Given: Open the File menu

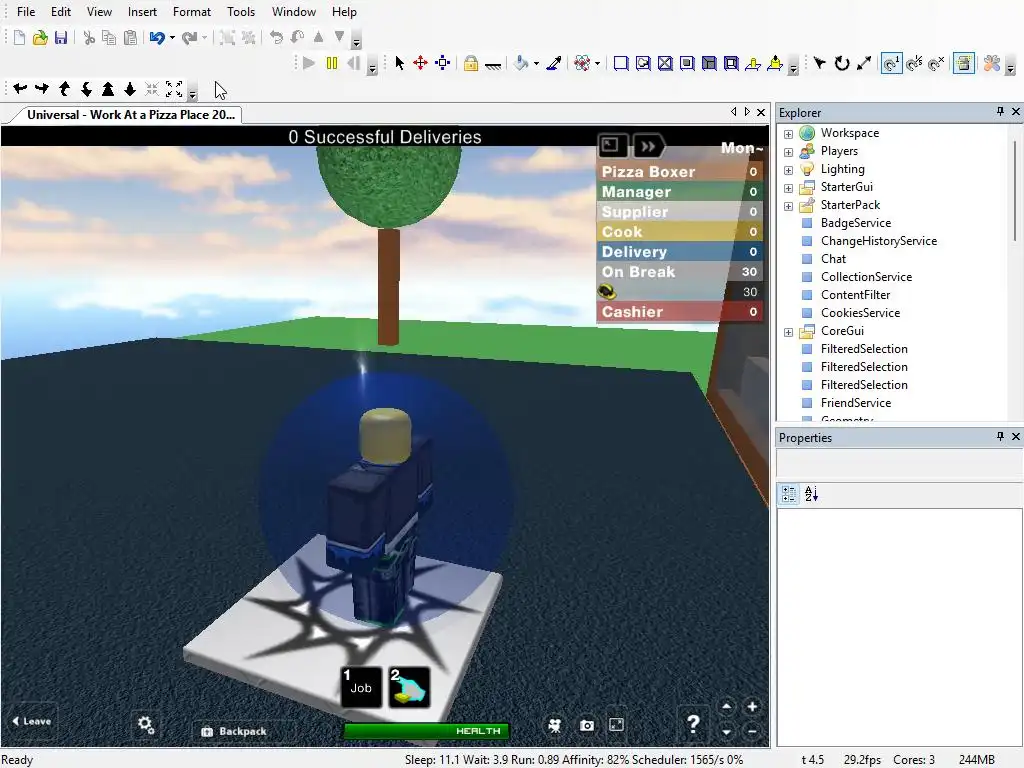Looking at the screenshot, I should [26, 12].
